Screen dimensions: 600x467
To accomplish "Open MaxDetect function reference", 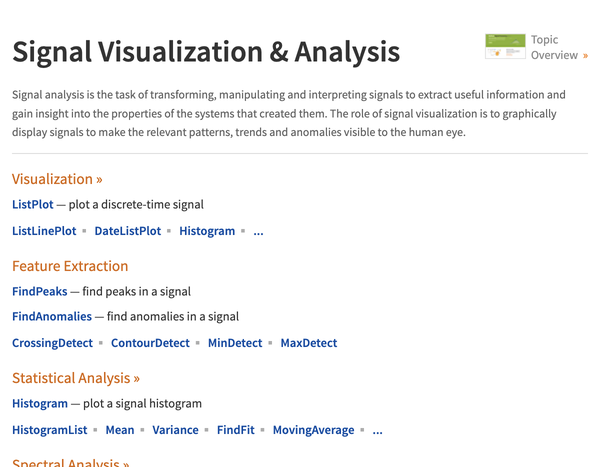I will click(x=309, y=343).
